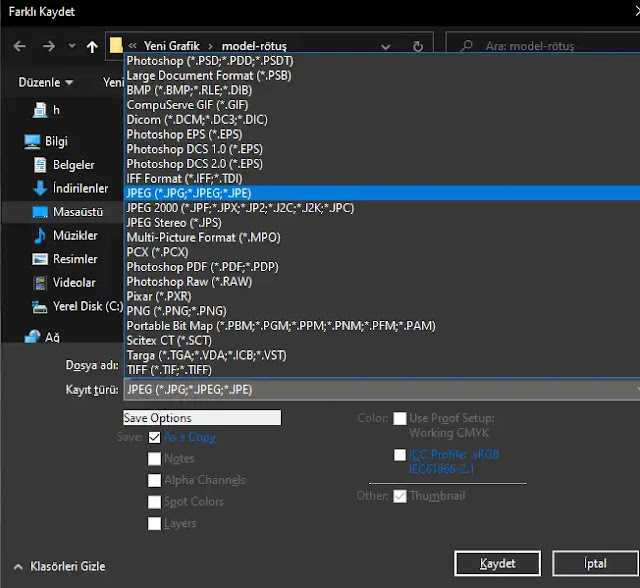
Task: Choose CompuServe GIF format
Action: pyautogui.click(x=382, y=105)
